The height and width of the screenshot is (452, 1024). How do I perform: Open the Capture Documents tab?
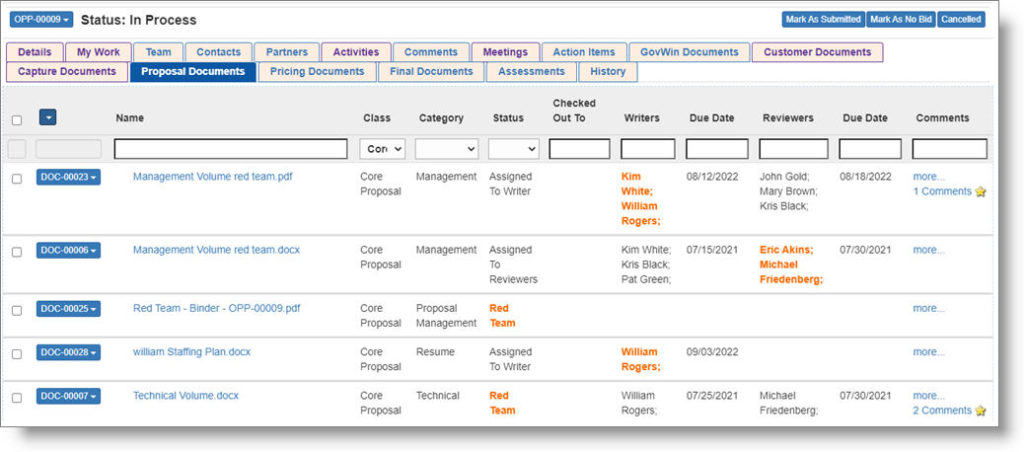67,72
